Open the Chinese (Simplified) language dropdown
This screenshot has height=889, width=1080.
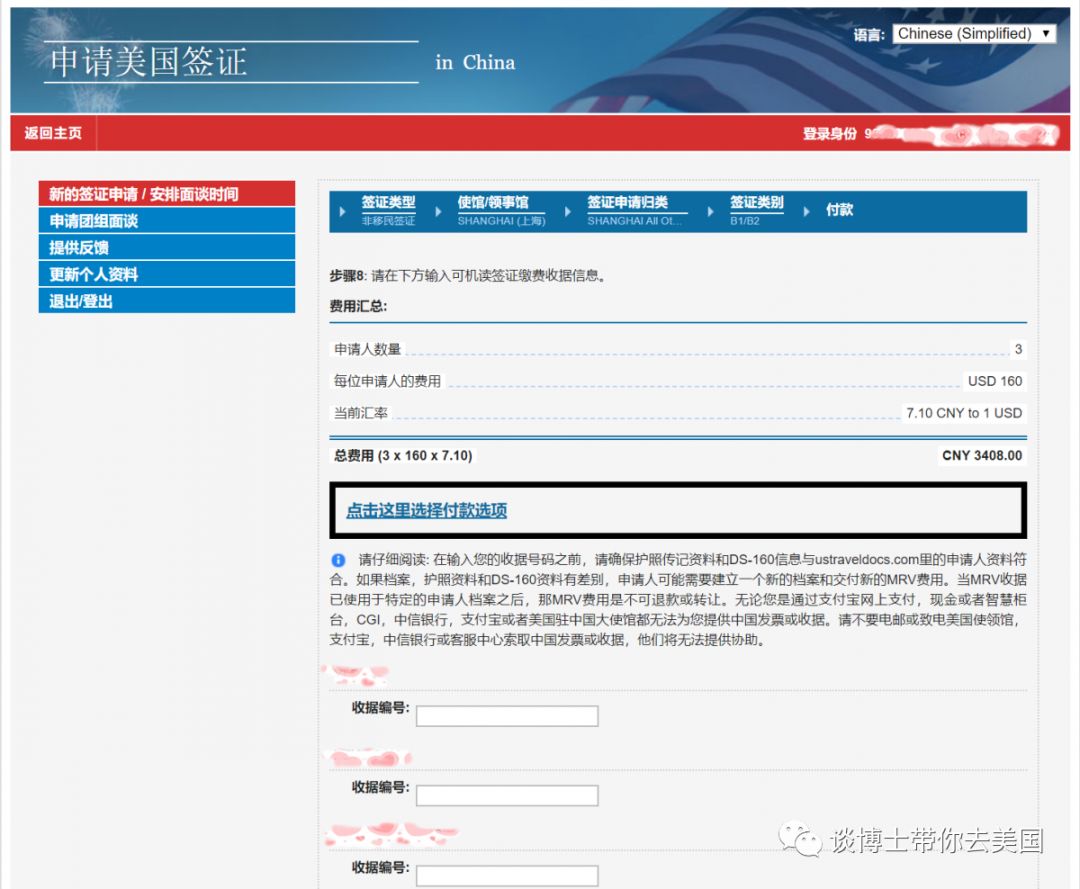975,33
